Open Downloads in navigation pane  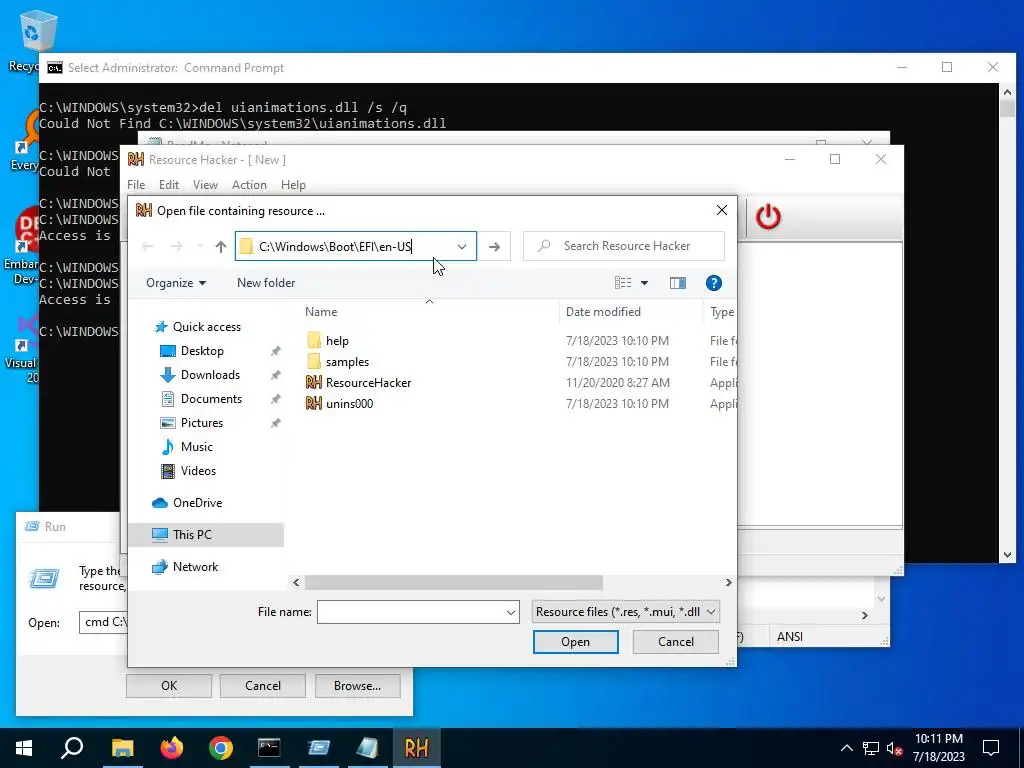(210, 375)
